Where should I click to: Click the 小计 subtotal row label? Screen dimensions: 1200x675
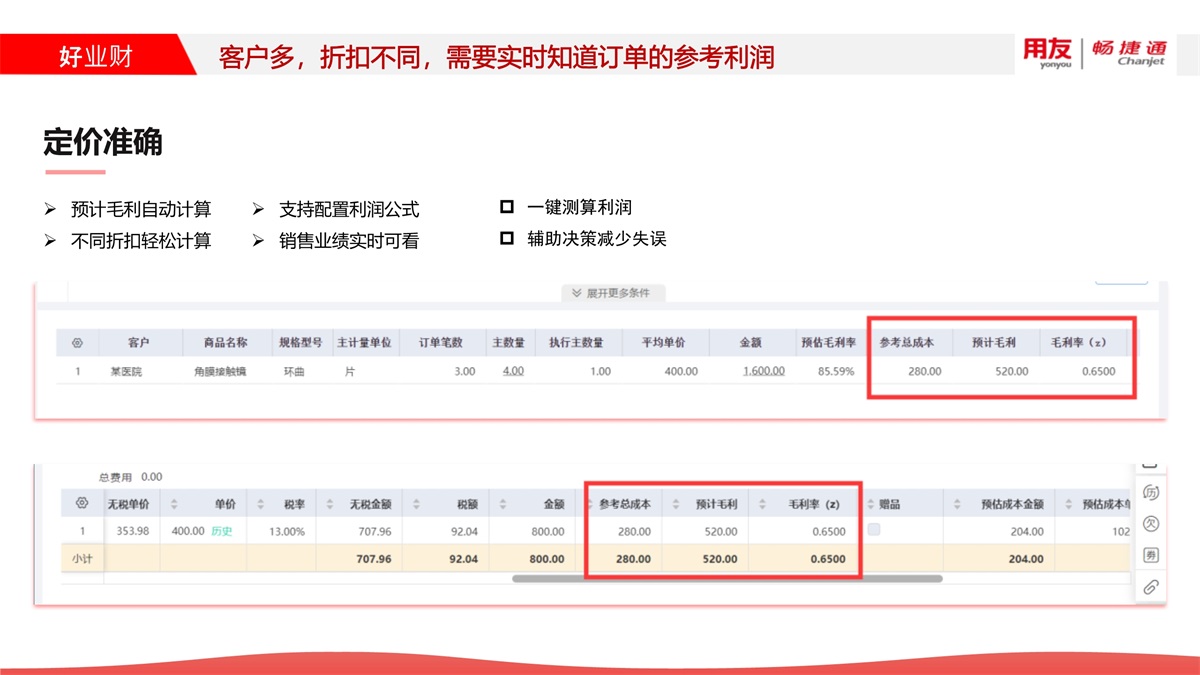click(82, 559)
